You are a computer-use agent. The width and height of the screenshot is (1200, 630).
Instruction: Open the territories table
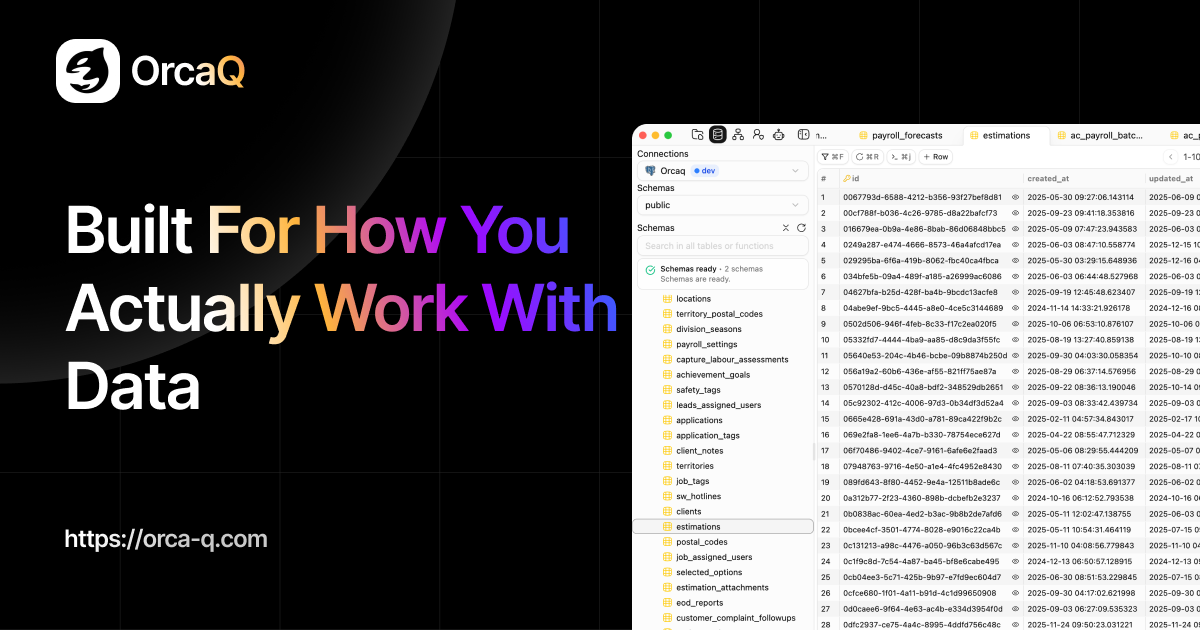pyautogui.click(x=695, y=466)
